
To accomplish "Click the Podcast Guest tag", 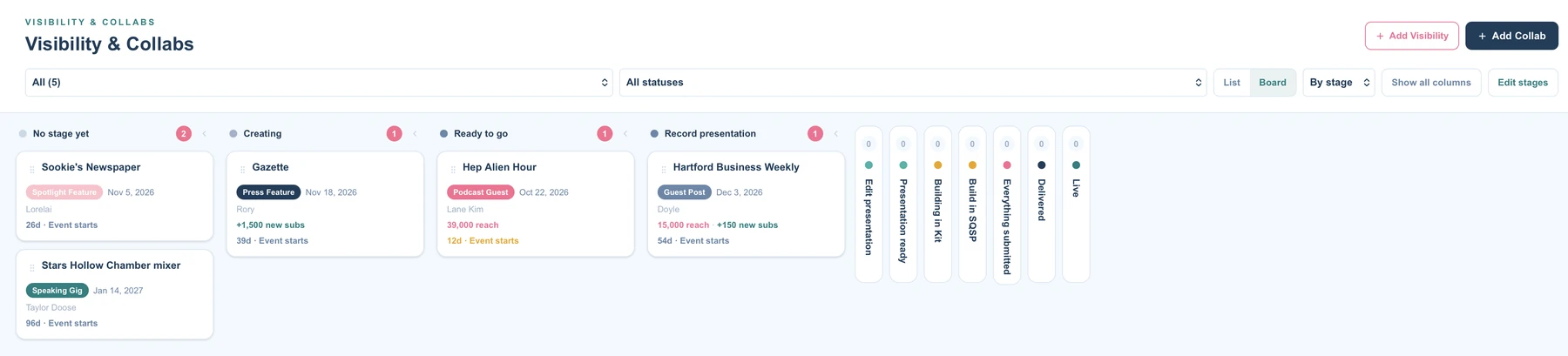I will click(481, 192).
